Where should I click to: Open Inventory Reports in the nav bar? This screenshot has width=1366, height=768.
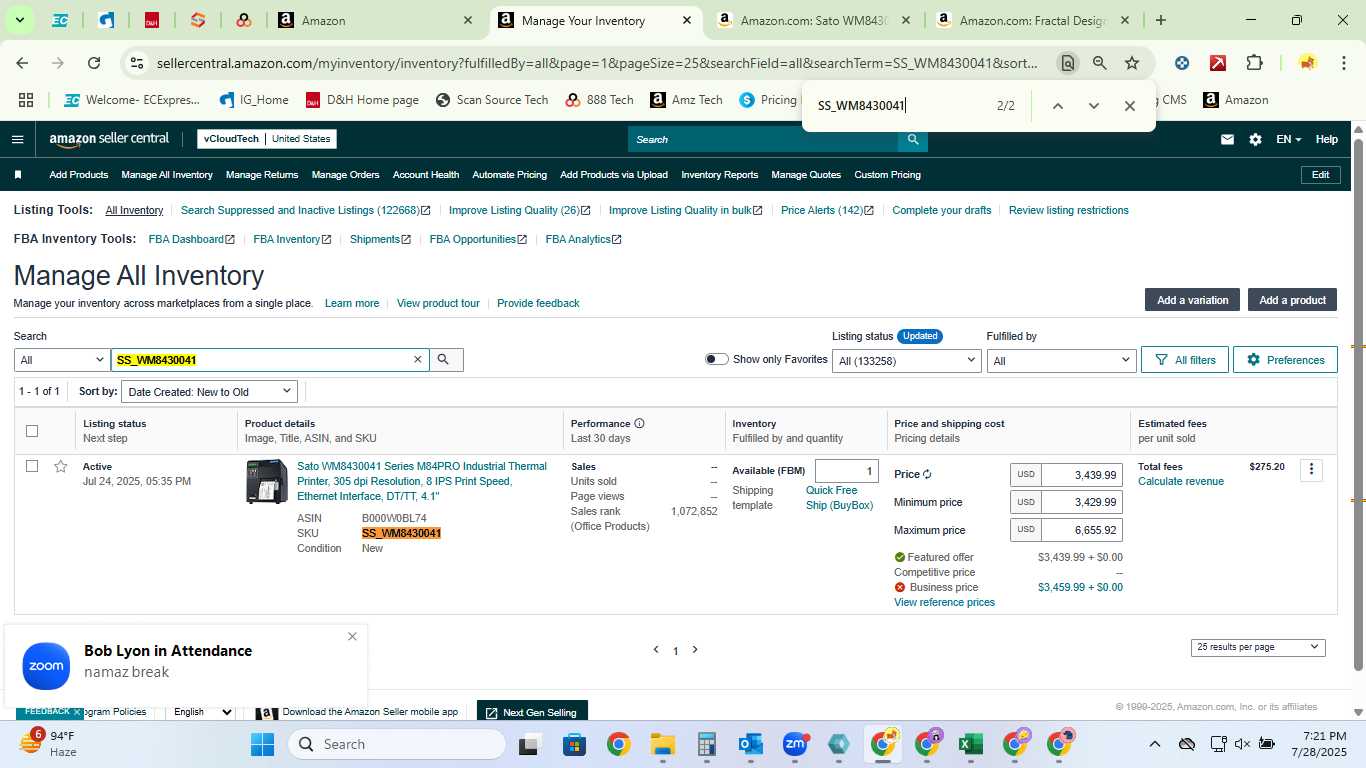click(720, 175)
